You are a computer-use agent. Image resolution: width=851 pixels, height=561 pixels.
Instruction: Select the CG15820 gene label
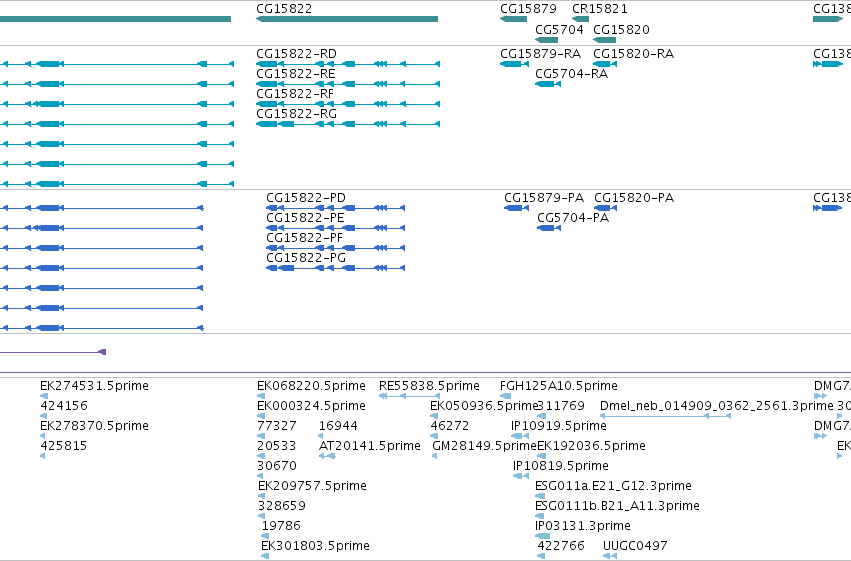(x=621, y=29)
